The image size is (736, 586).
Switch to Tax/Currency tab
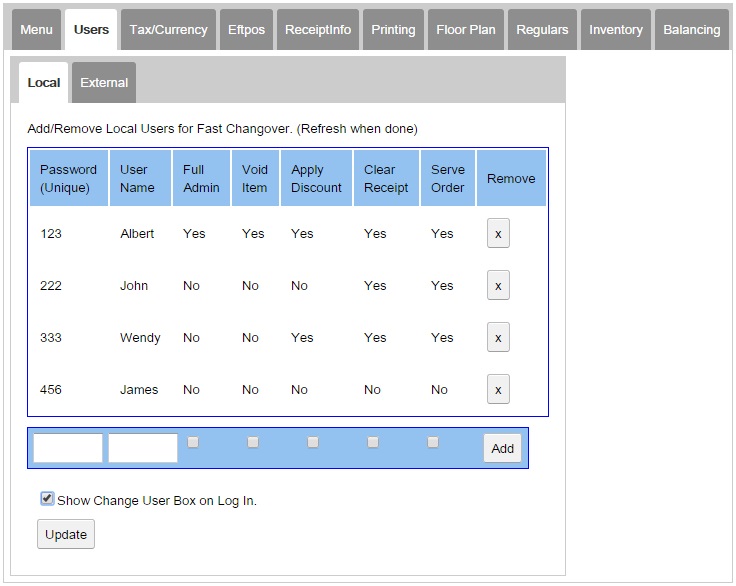point(169,30)
